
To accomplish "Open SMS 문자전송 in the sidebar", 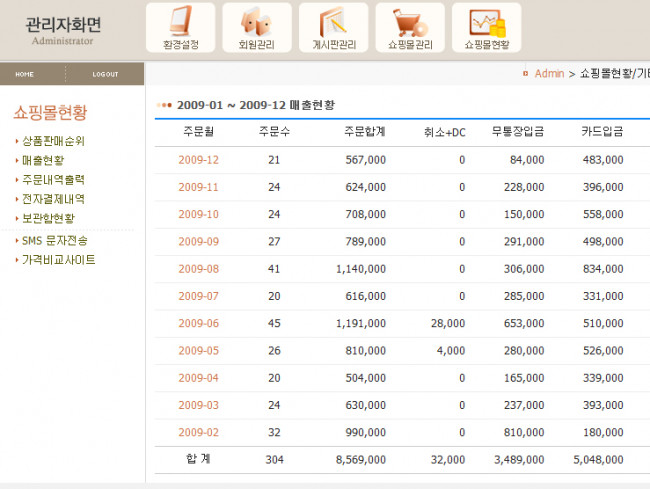I will (54, 240).
